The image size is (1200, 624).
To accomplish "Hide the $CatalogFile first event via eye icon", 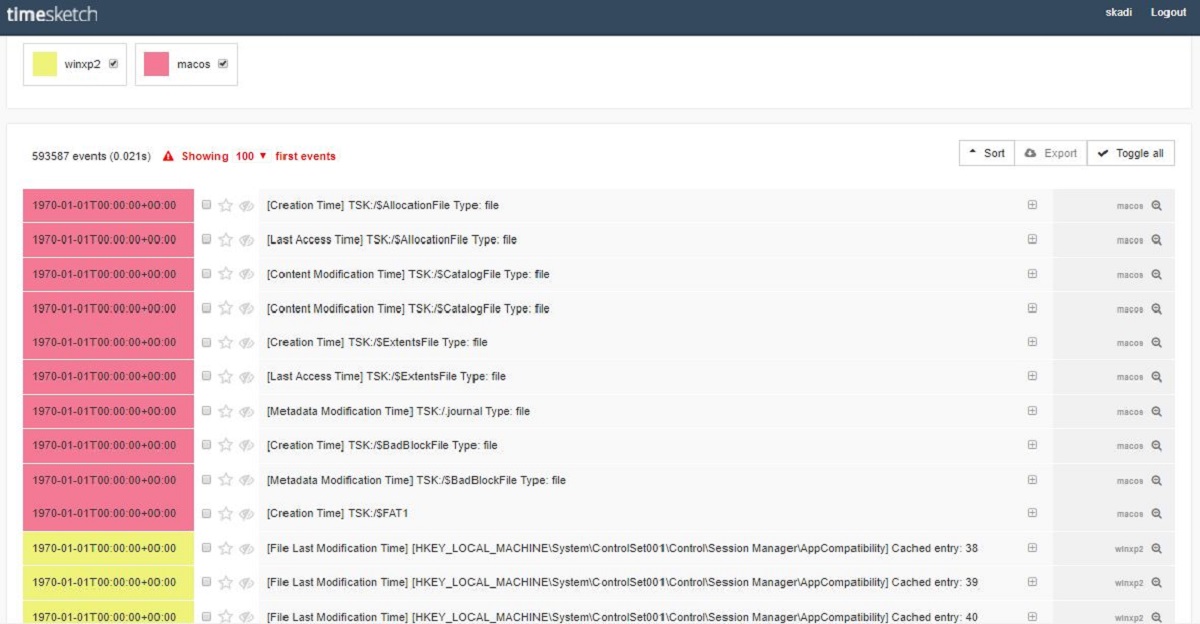I will [x=246, y=274].
